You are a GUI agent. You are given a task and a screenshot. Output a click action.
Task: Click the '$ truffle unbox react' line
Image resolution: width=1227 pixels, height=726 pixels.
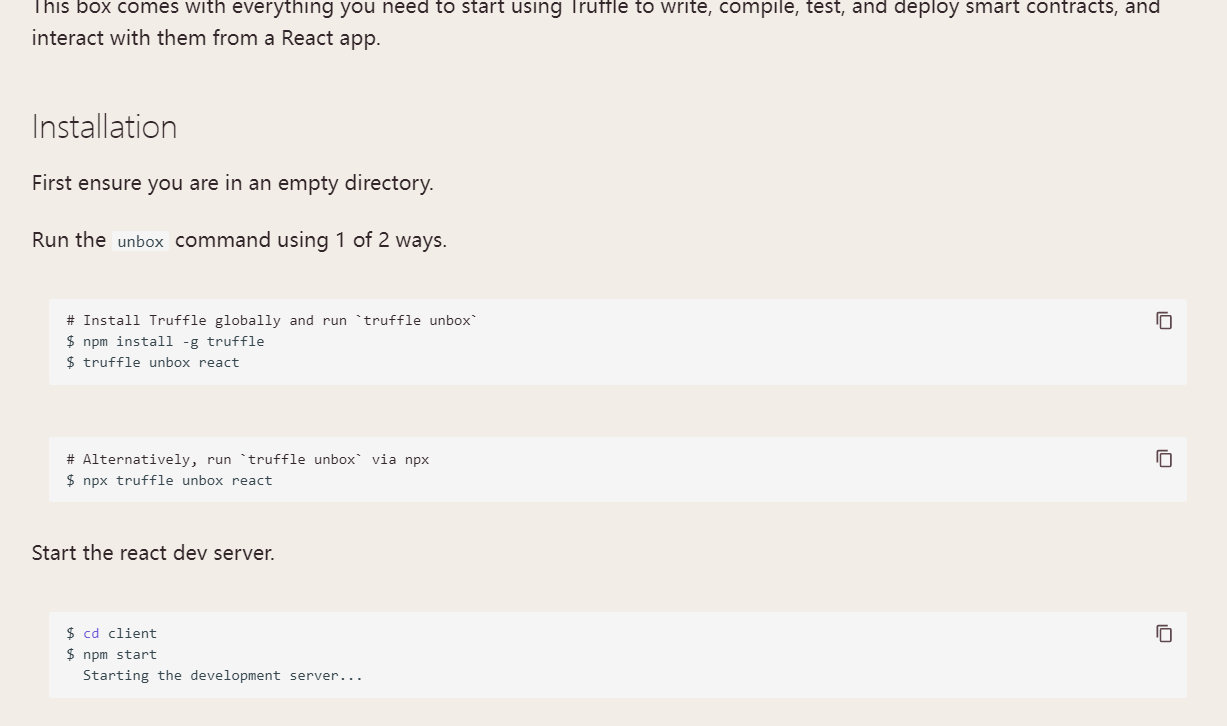pyautogui.click(x=153, y=362)
